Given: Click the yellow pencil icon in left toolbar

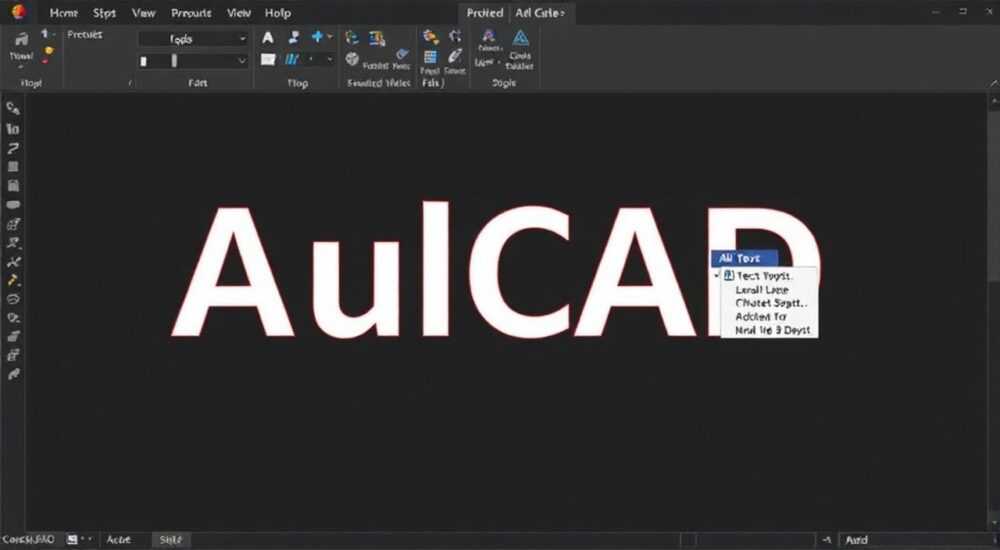Looking at the screenshot, I should [13, 279].
